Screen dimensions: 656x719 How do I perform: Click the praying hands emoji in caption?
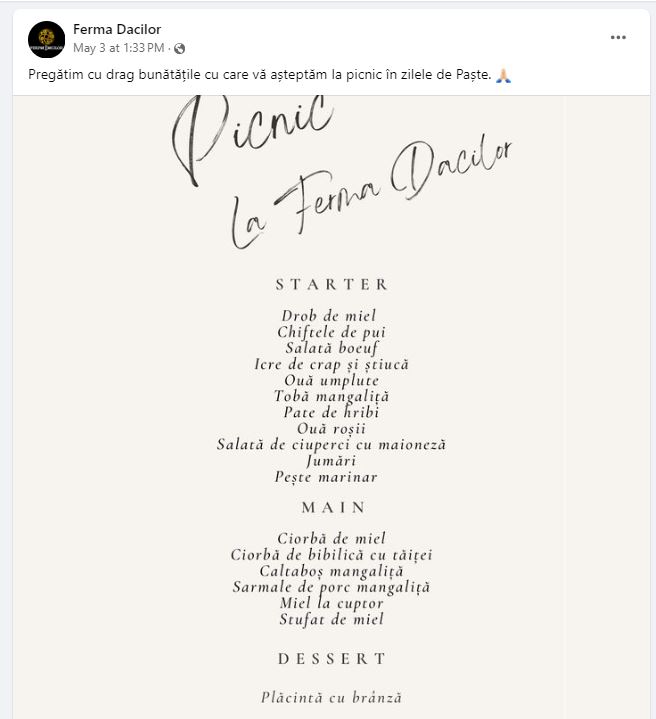(x=503, y=76)
